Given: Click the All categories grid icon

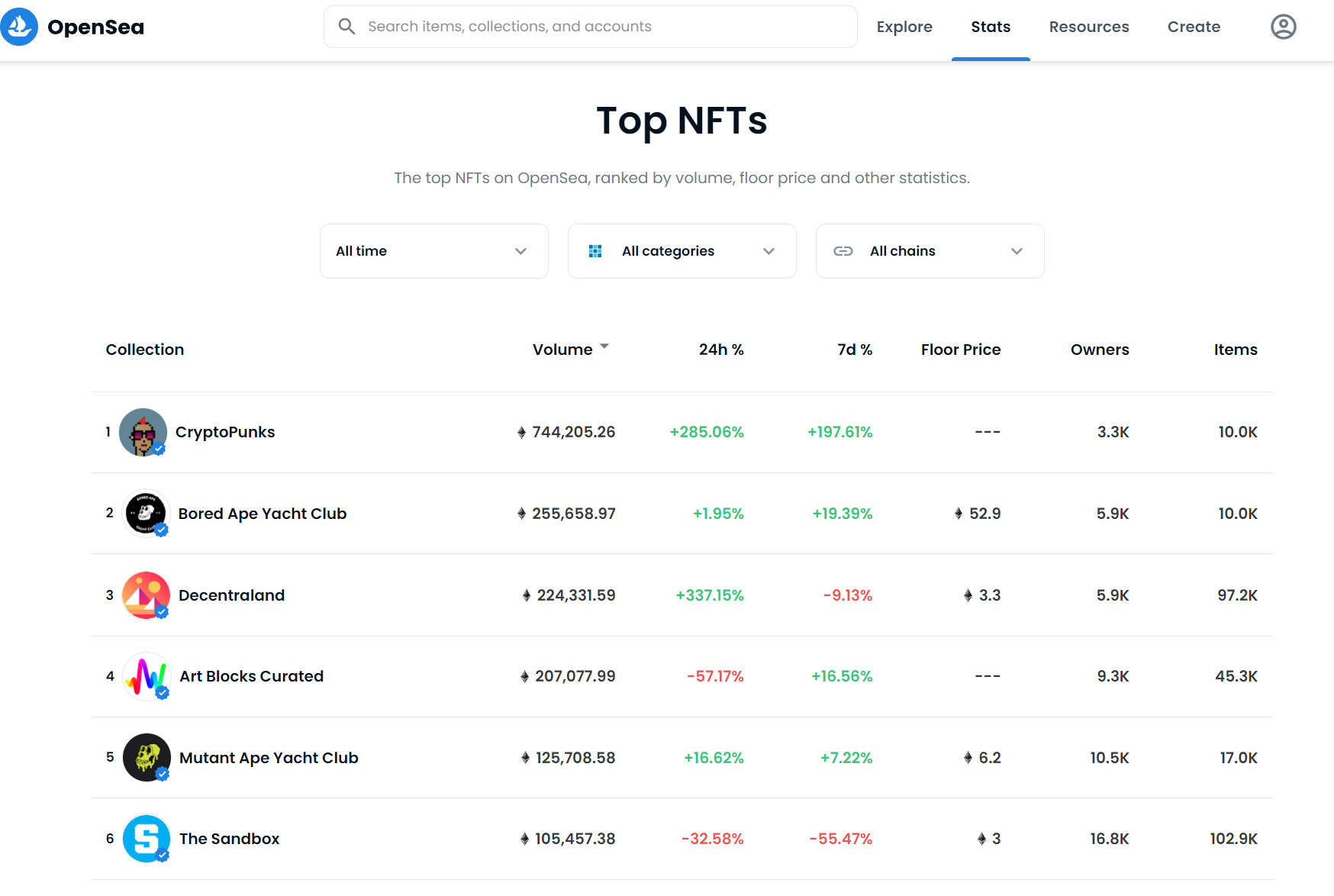Looking at the screenshot, I should [x=595, y=251].
